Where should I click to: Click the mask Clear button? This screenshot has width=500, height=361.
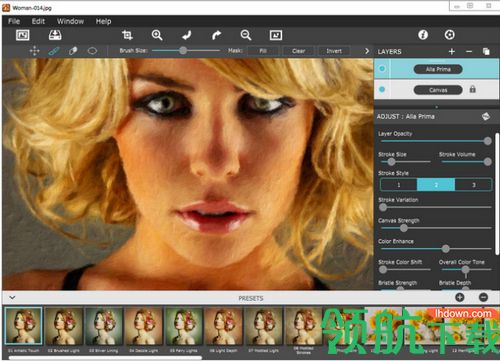[299, 51]
